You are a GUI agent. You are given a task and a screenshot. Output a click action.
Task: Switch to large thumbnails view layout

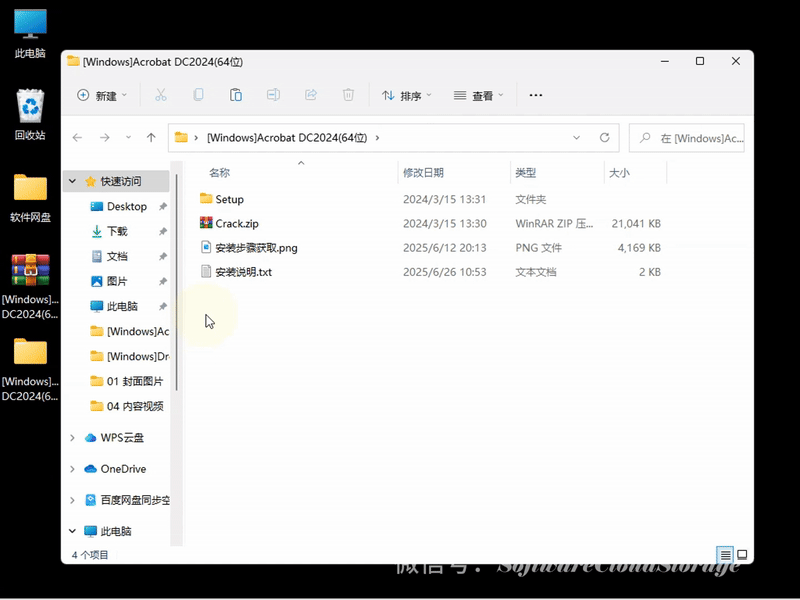[x=742, y=555]
